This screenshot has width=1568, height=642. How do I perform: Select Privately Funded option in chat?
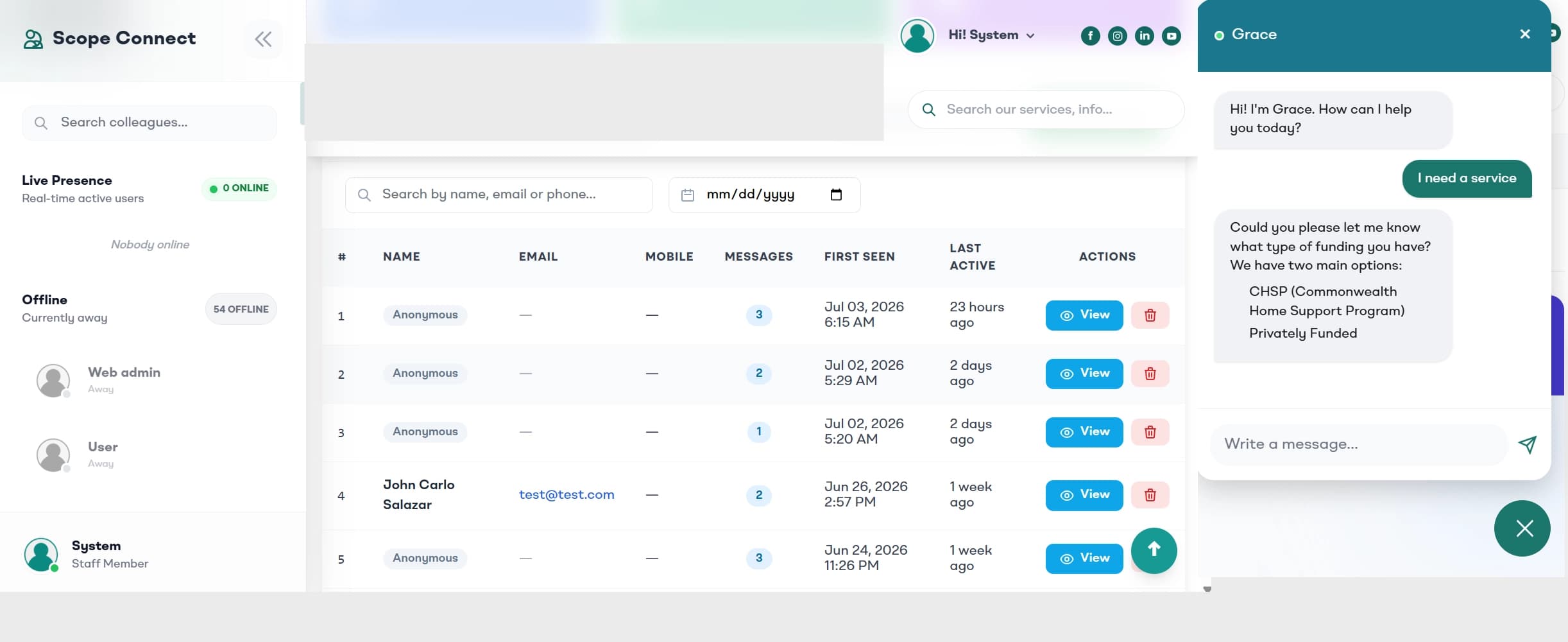click(1302, 333)
